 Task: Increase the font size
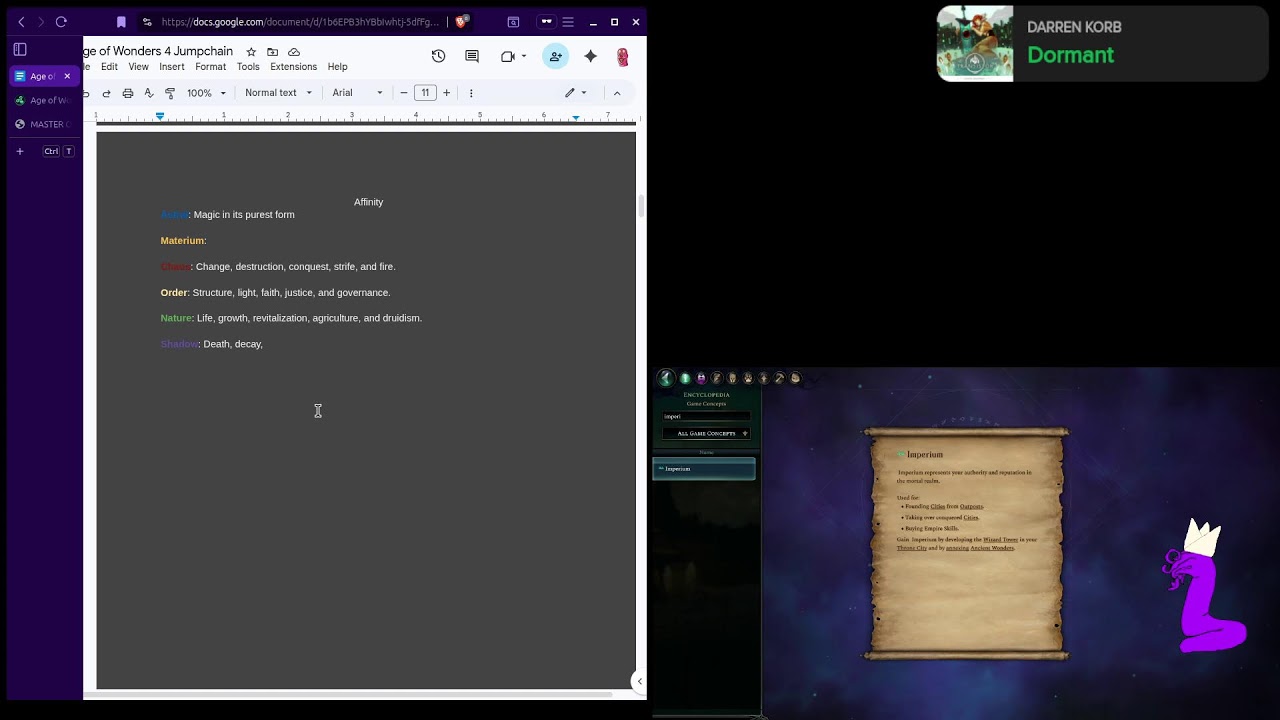pos(446,93)
